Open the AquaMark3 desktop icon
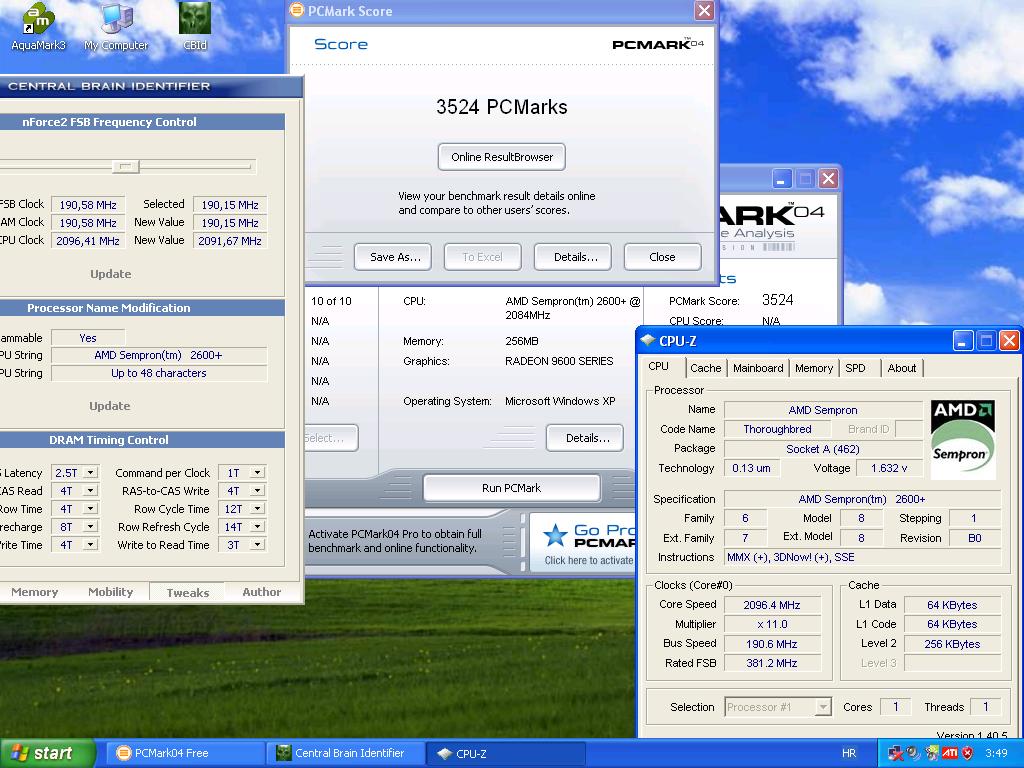Screen dimensions: 1024x768 pyautogui.click(x=39, y=26)
